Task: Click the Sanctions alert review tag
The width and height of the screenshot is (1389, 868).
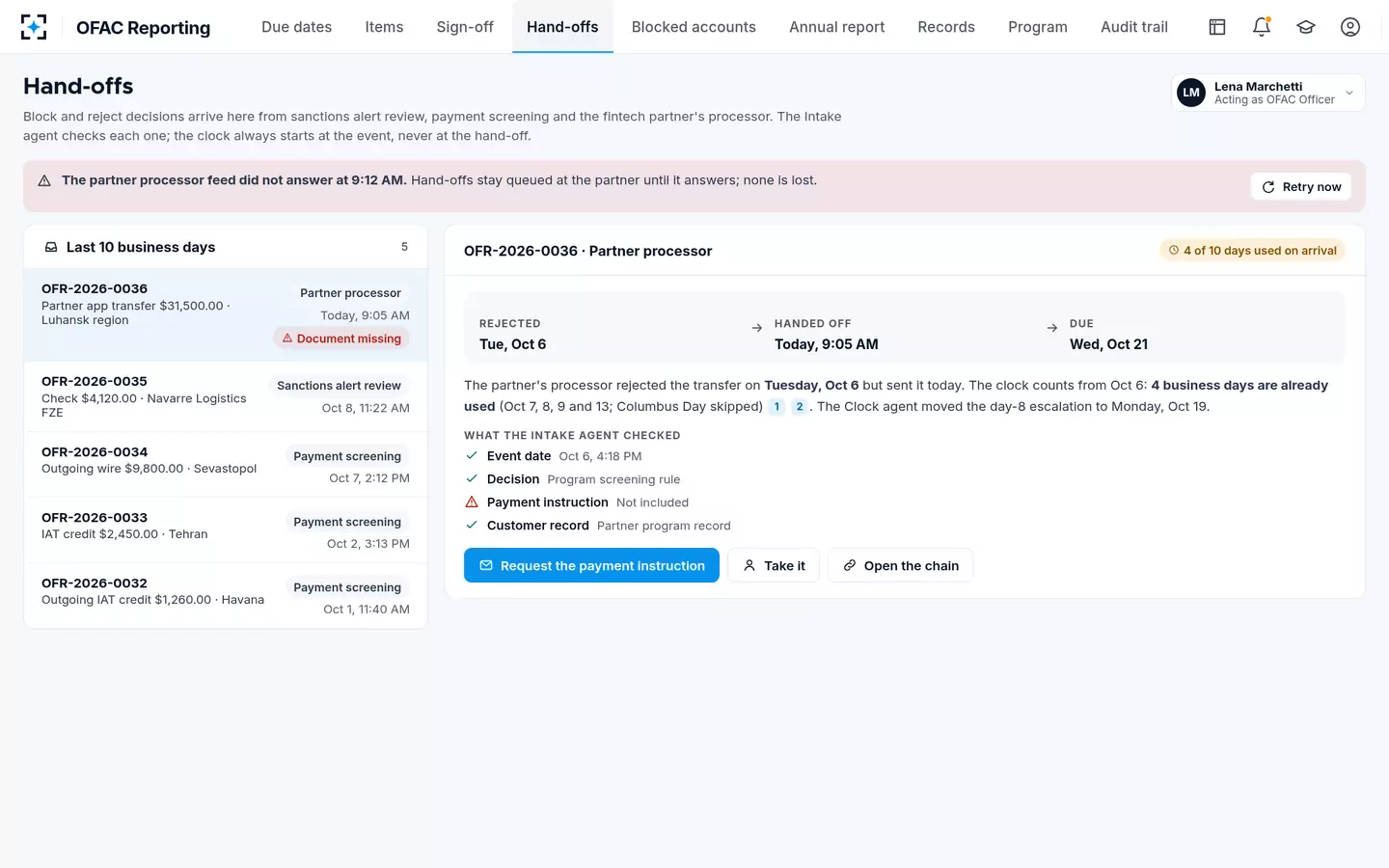Action: [x=339, y=386]
